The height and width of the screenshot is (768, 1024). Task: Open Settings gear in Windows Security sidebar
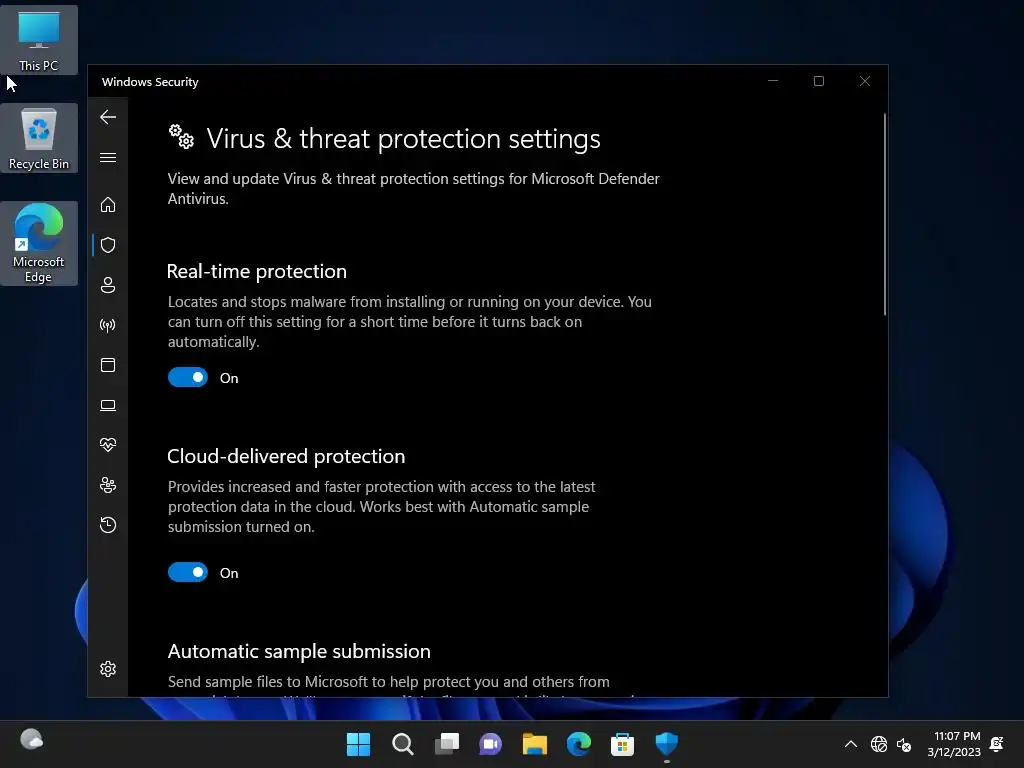[x=108, y=669]
